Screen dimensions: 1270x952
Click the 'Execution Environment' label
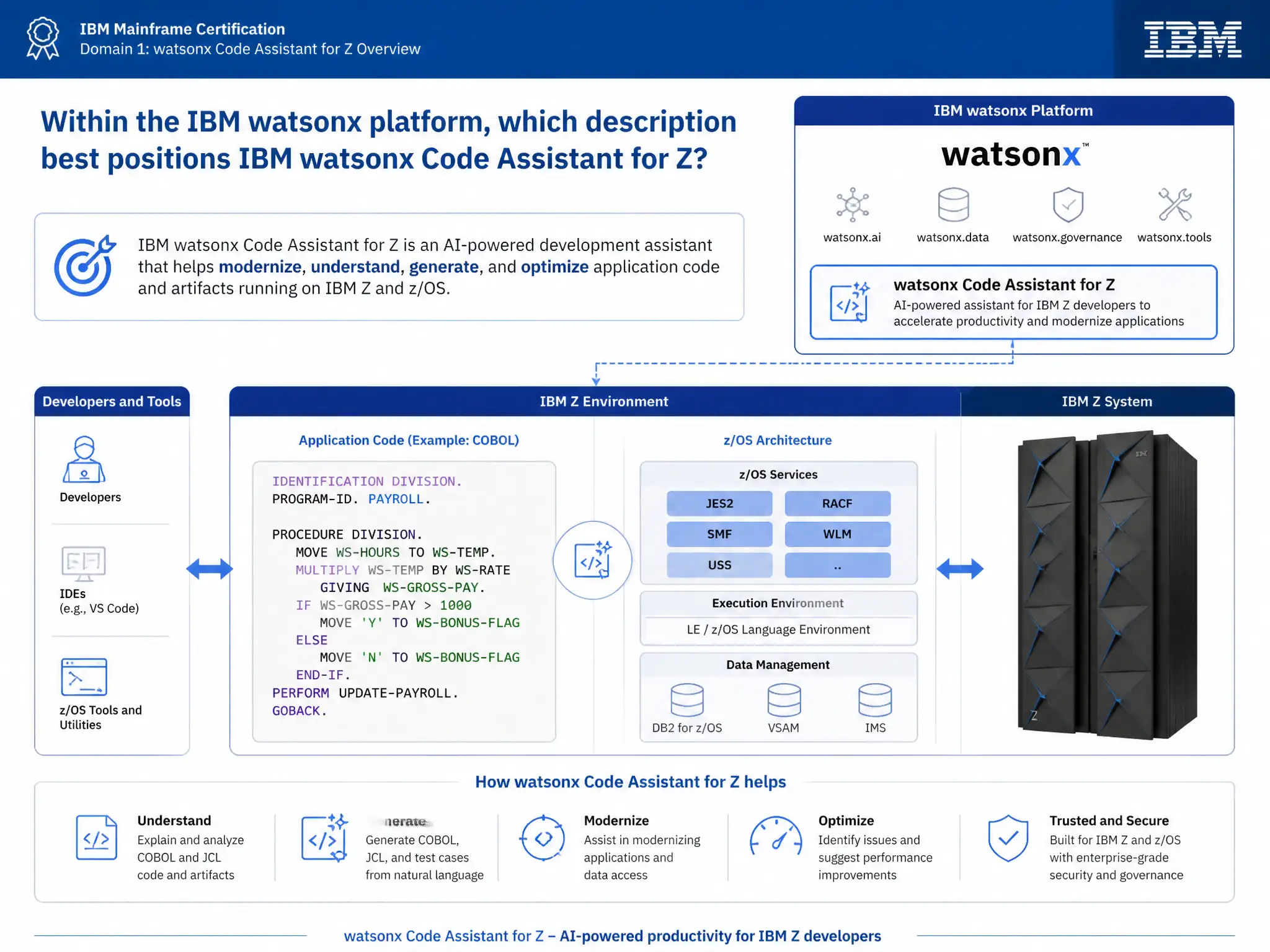click(x=778, y=603)
